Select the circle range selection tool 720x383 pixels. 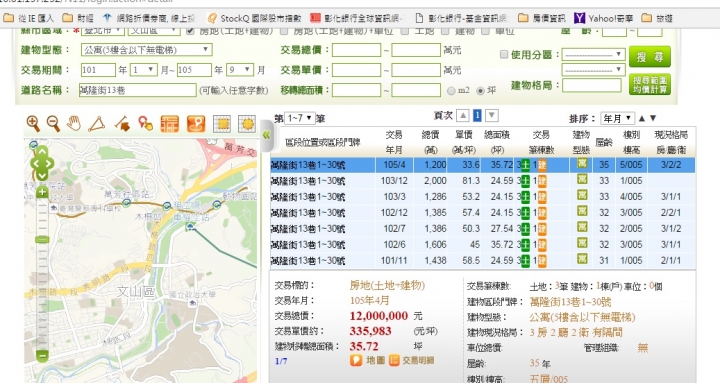point(248,124)
